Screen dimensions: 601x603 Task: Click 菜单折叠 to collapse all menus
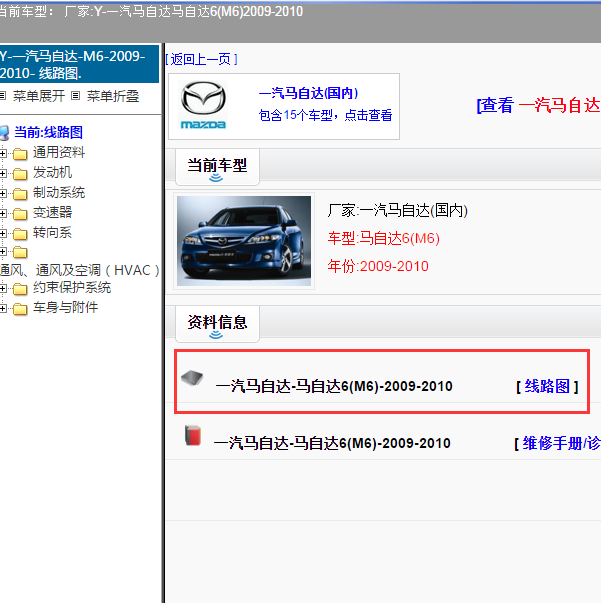pyautogui.click(x=112, y=96)
